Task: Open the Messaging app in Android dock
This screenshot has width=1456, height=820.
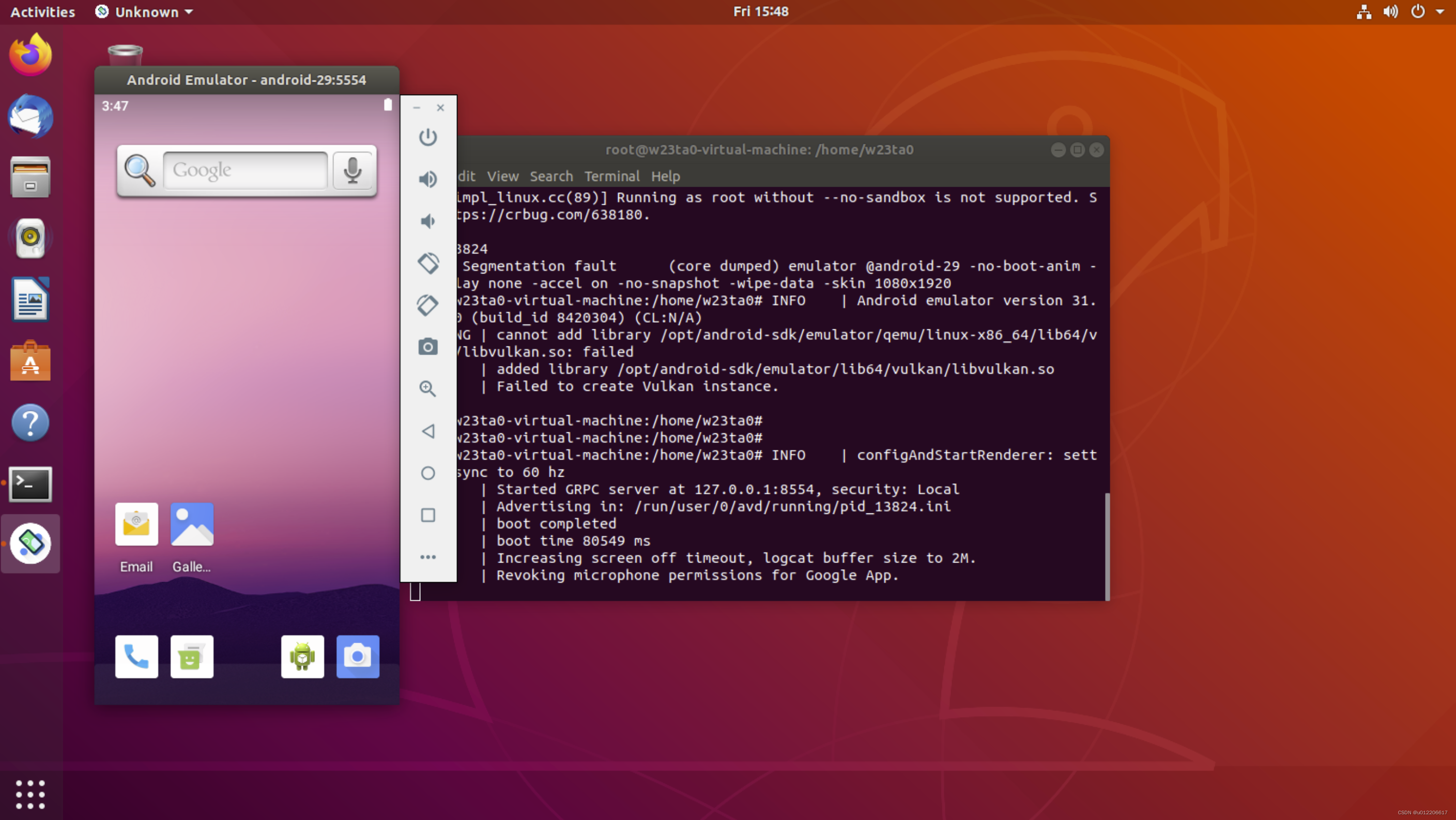Action: tap(192, 657)
